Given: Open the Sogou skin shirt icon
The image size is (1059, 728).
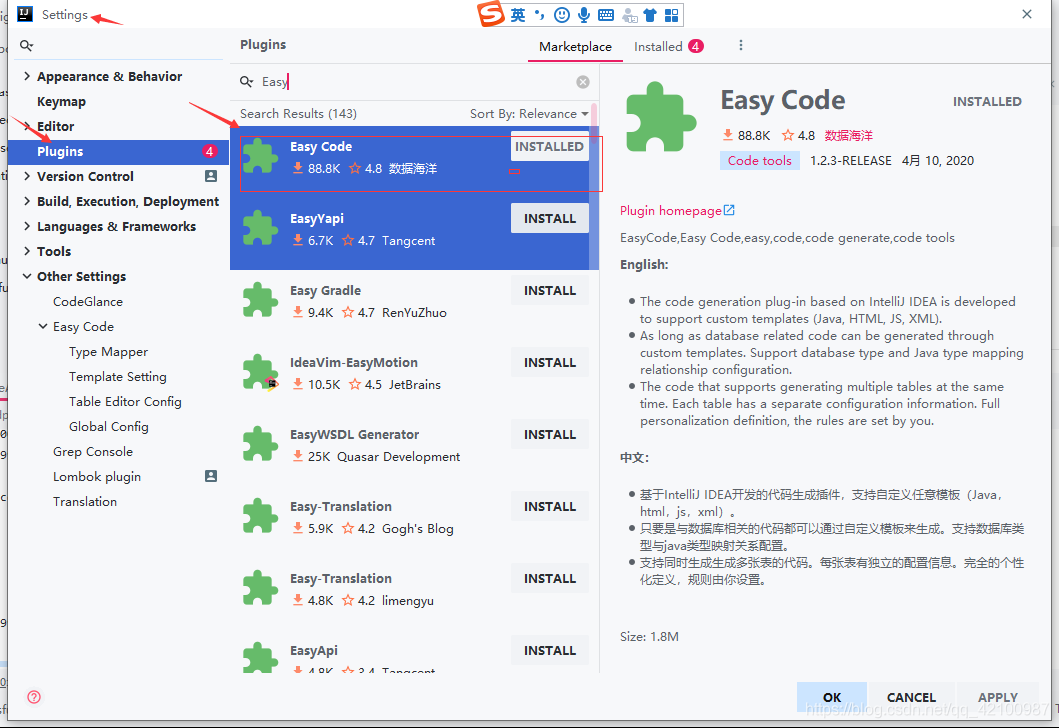Looking at the screenshot, I should (650, 15).
